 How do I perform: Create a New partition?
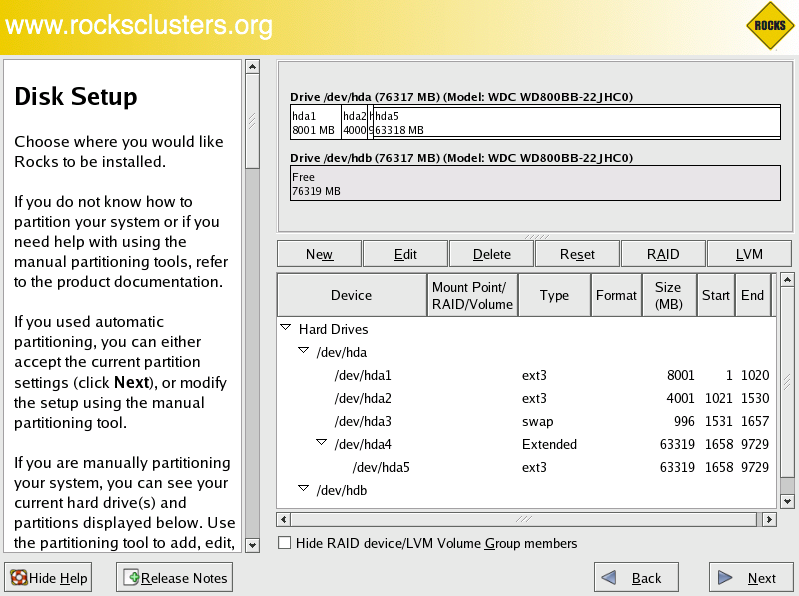coord(319,254)
